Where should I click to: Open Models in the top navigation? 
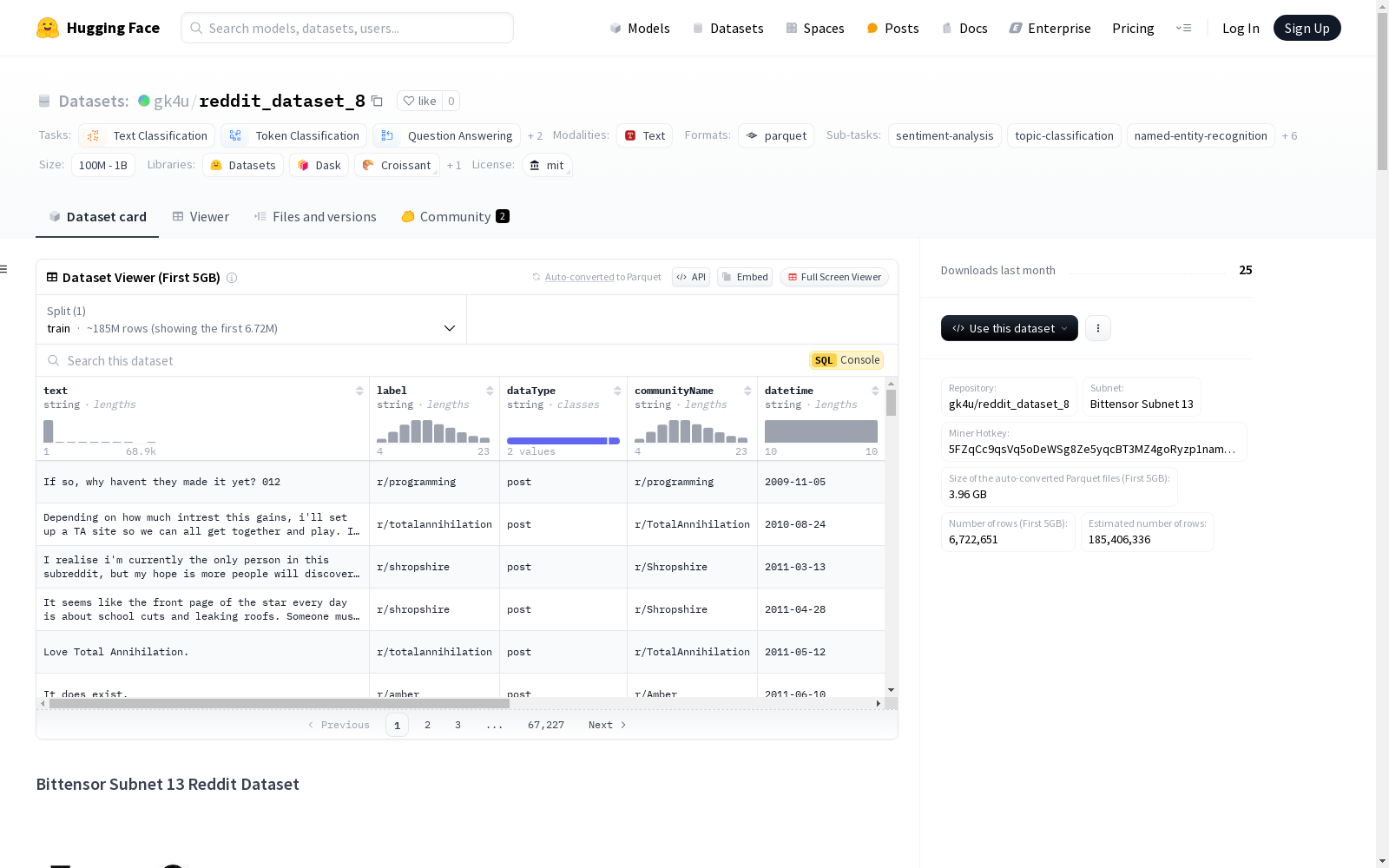click(x=640, y=28)
